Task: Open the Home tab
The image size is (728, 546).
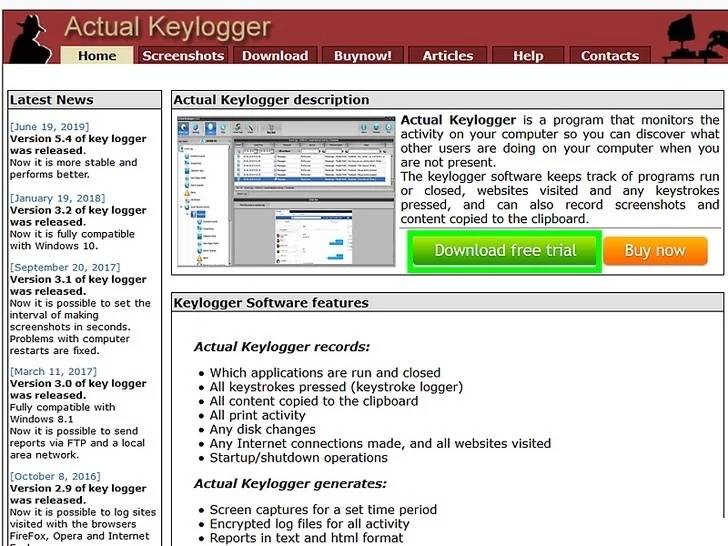Action: click(x=97, y=55)
